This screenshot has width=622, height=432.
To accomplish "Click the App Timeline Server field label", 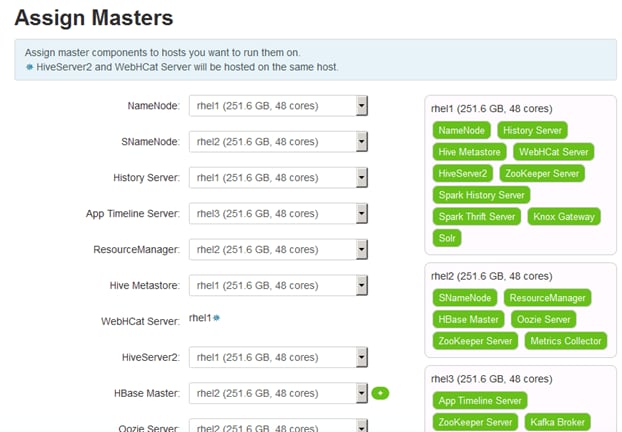I will (133, 213).
